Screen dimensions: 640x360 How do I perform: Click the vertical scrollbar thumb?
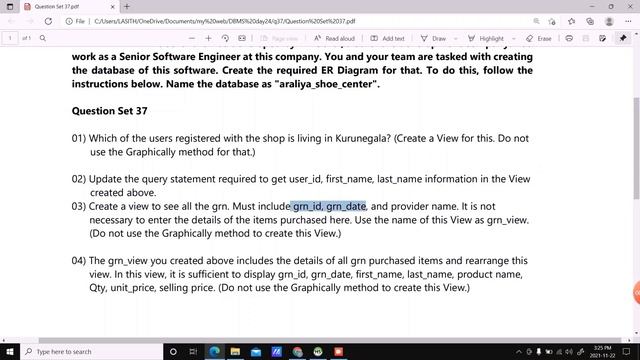click(x=636, y=147)
